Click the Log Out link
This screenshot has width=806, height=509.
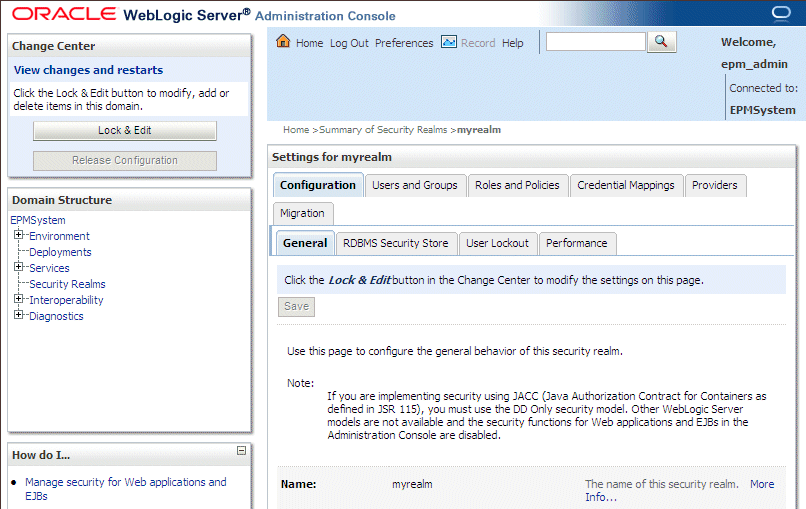pos(349,43)
